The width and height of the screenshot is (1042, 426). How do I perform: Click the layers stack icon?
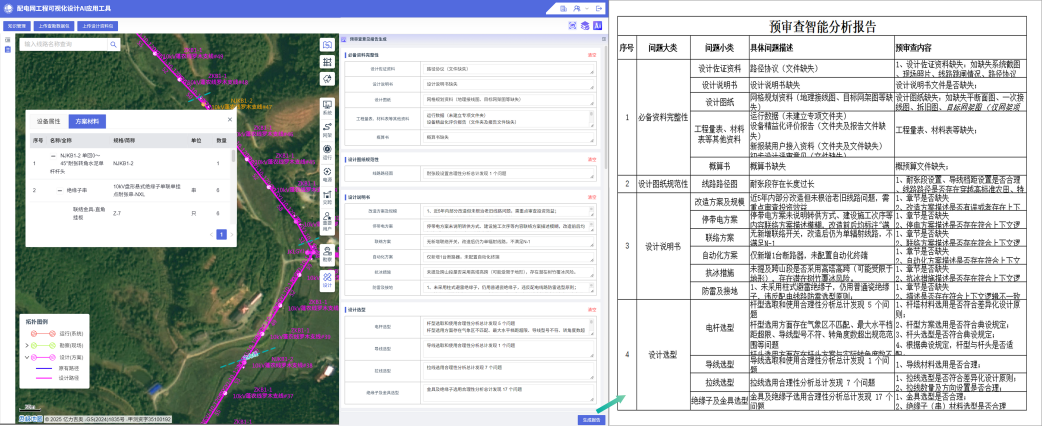pyautogui.click(x=585, y=25)
